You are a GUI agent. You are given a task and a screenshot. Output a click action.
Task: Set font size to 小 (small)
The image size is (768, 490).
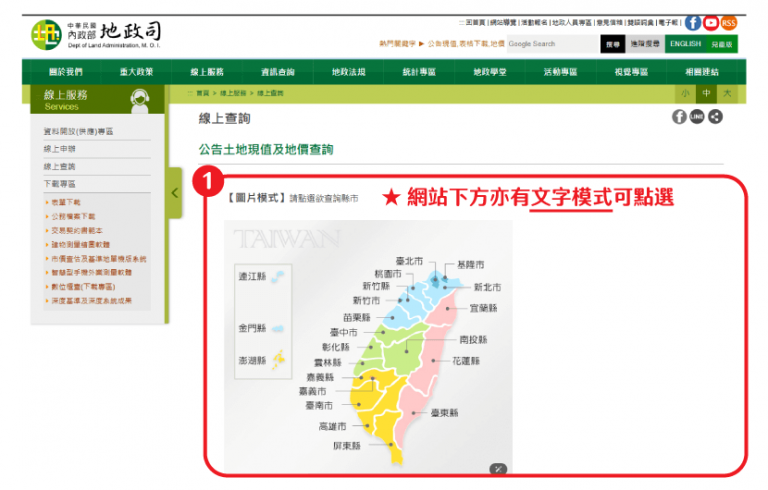click(686, 93)
